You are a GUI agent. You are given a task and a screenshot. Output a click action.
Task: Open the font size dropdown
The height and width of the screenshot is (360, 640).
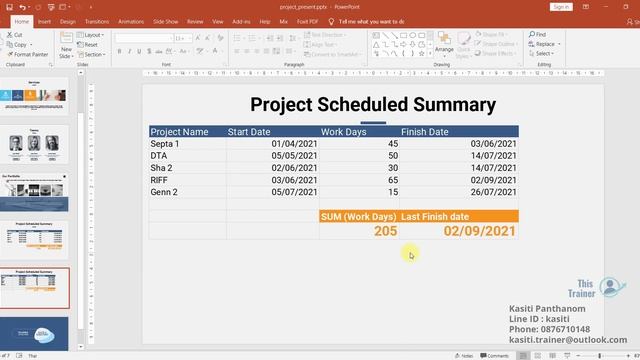[189, 38]
